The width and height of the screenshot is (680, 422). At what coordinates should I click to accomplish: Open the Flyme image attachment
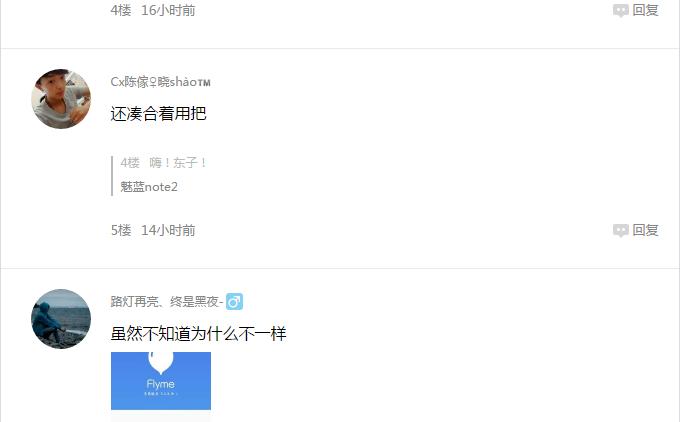(x=161, y=381)
